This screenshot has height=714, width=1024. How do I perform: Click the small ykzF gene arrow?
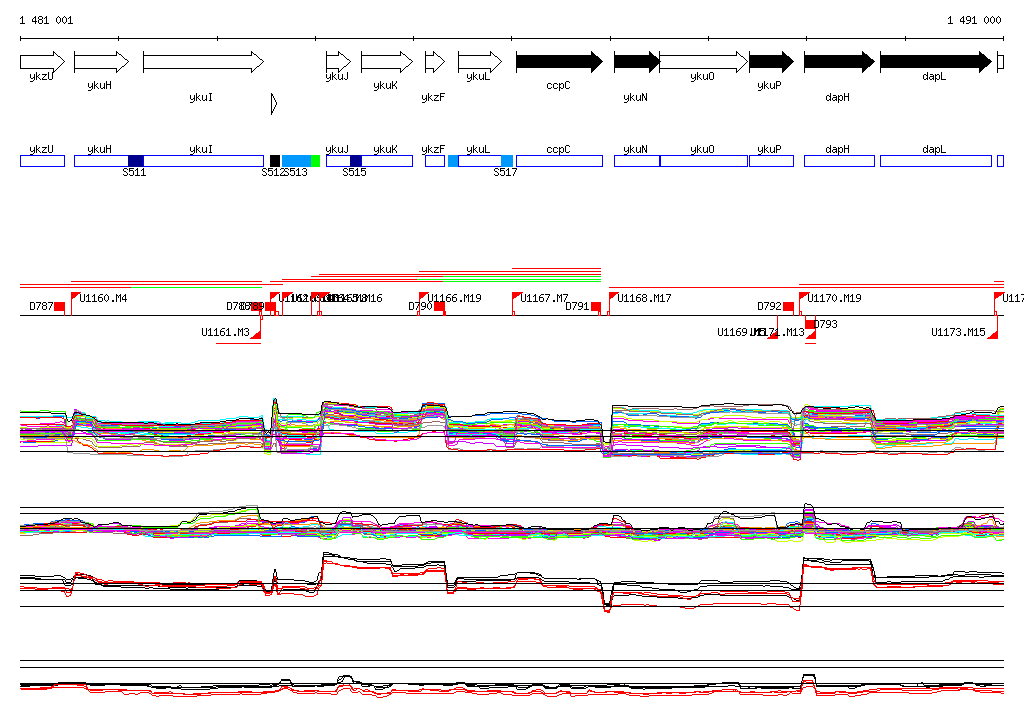(x=435, y=62)
